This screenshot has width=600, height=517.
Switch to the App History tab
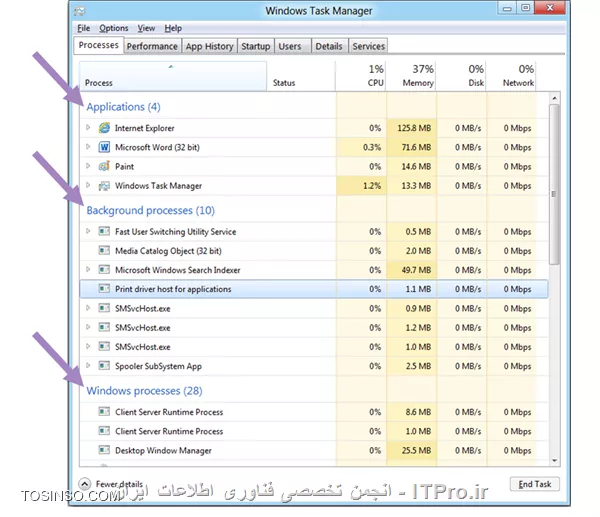[x=209, y=46]
